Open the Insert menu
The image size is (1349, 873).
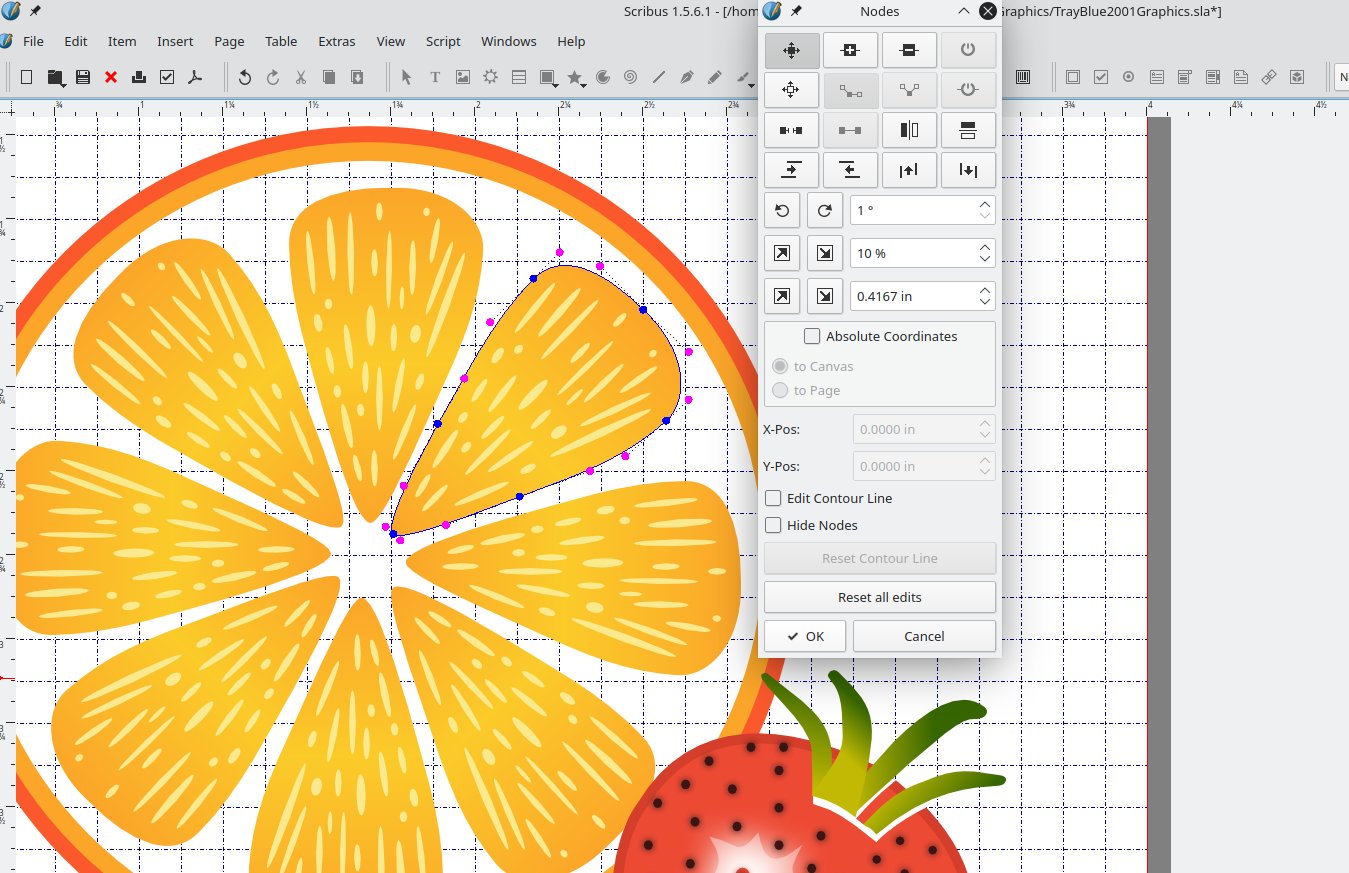coord(175,41)
